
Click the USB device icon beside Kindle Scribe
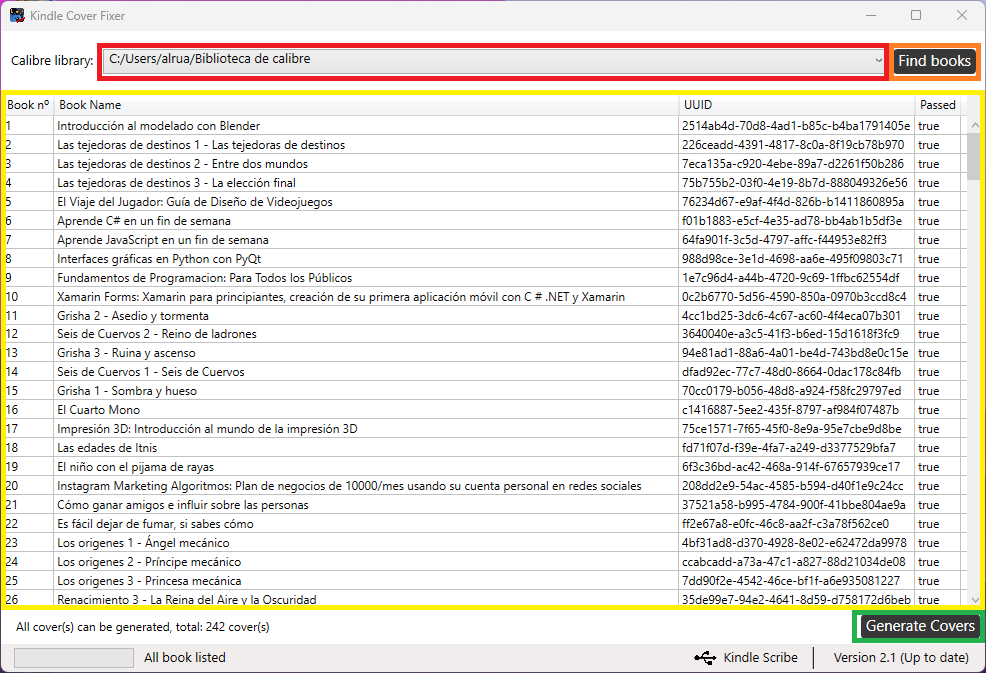705,658
